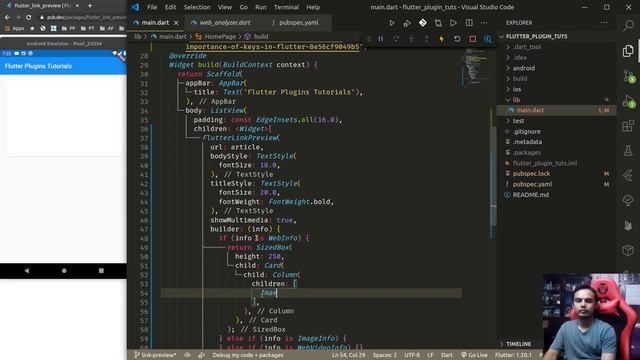Split the editor to the right
This screenshot has width=640, height=360.
[x=469, y=23]
